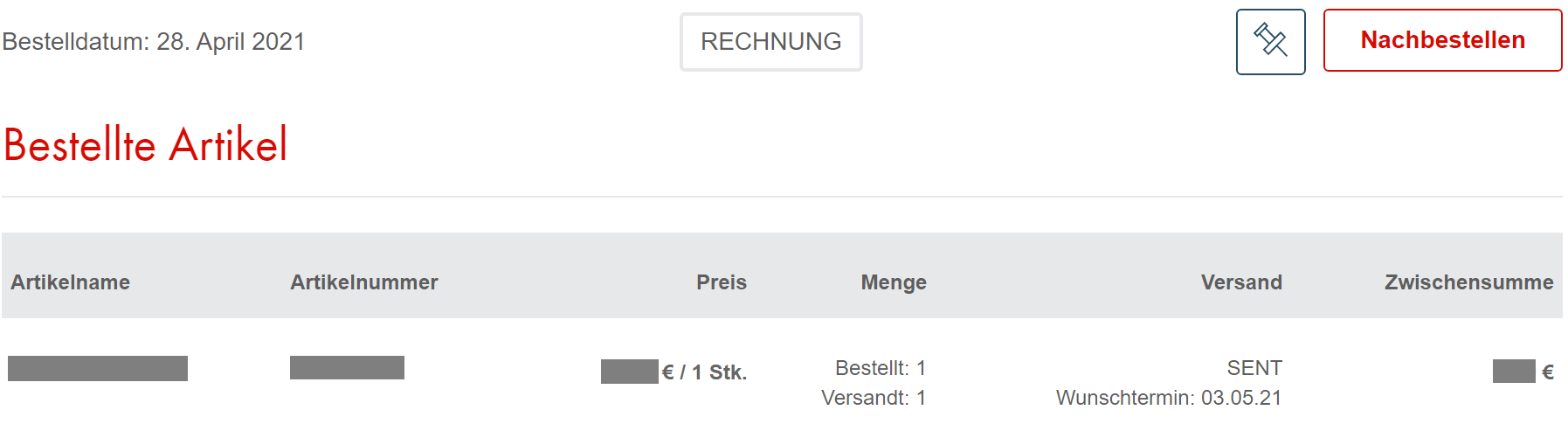
Task: Click the Bestellte Artikel heading
Action: [x=146, y=145]
